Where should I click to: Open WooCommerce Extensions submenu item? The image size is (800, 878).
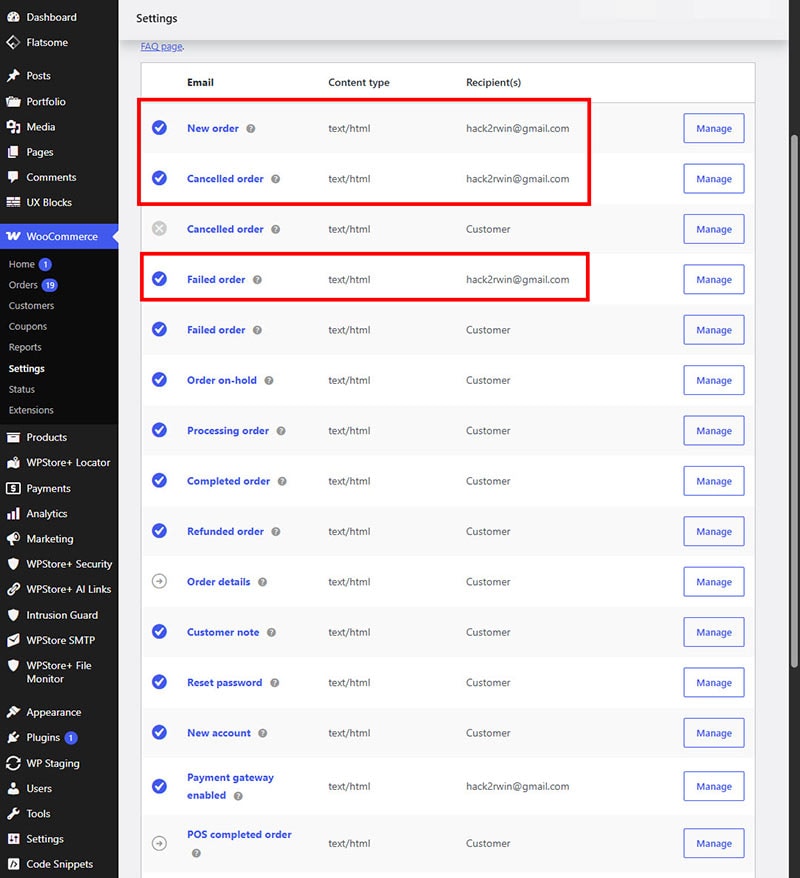[31, 410]
